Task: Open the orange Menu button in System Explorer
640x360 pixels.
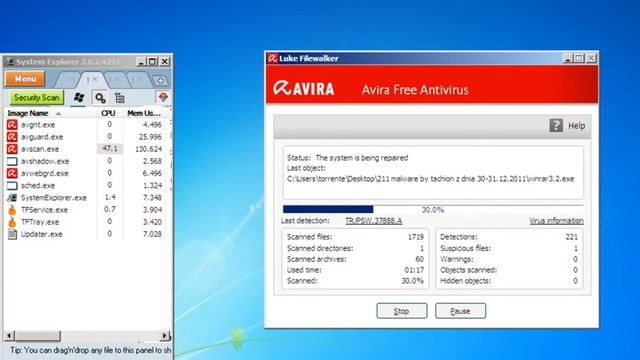Action: [x=25, y=78]
